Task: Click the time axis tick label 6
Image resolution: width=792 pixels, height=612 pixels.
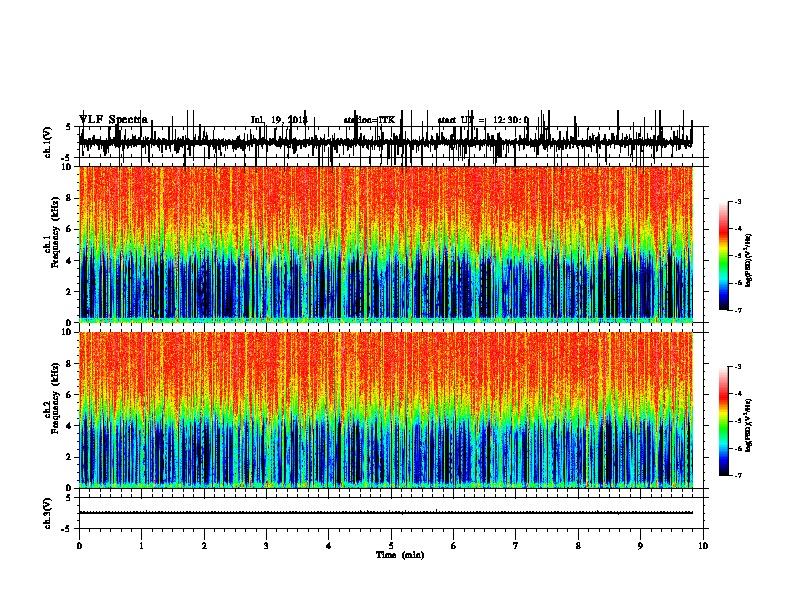Action: pos(454,546)
